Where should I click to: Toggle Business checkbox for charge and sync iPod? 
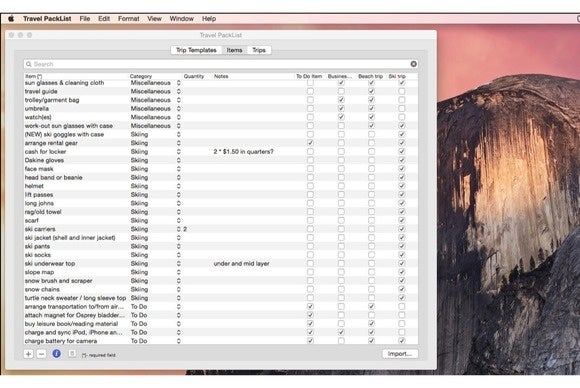[341, 332]
